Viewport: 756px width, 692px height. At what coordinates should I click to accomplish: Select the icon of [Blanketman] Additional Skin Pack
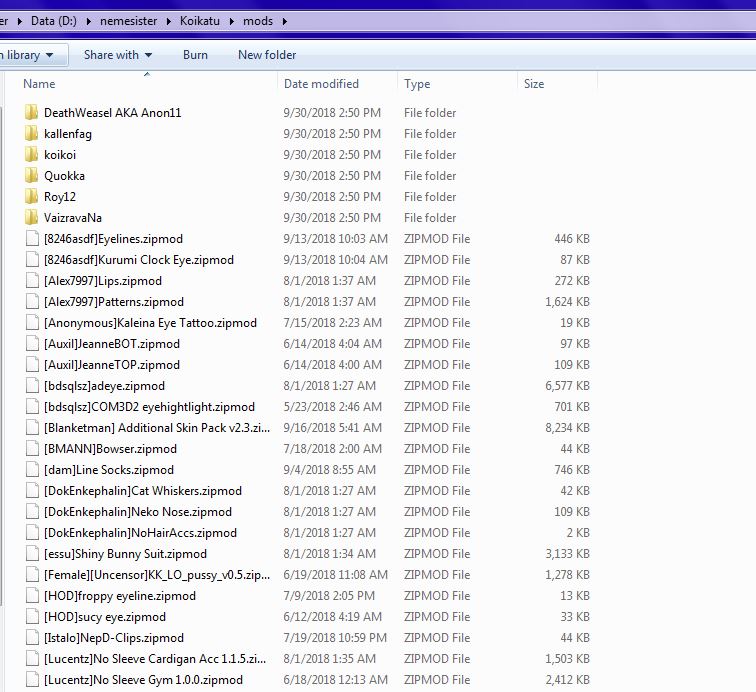coord(32,428)
